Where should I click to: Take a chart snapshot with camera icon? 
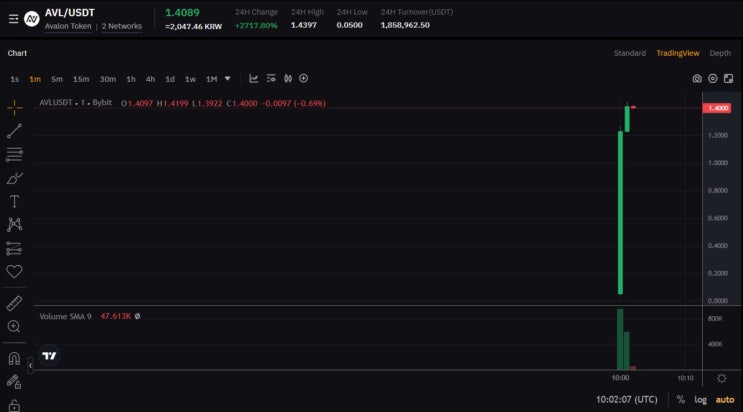[x=697, y=79]
